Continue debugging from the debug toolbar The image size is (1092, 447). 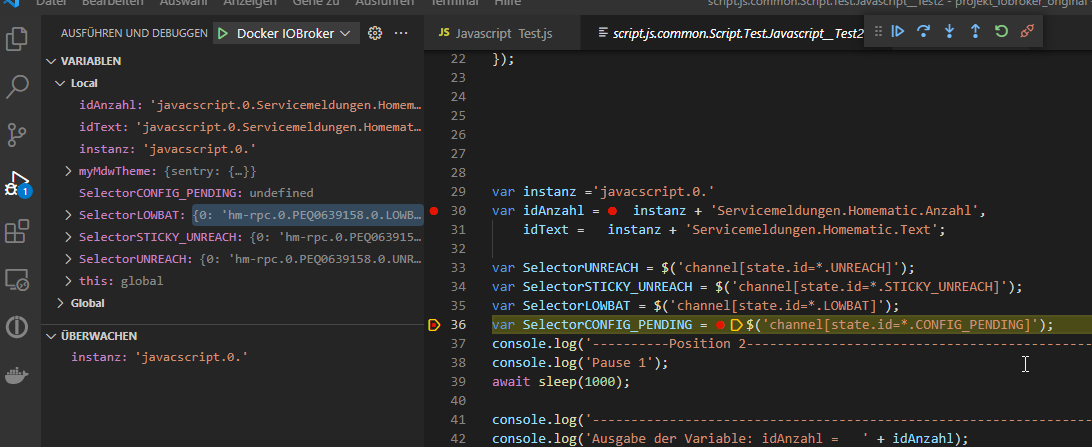898,31
